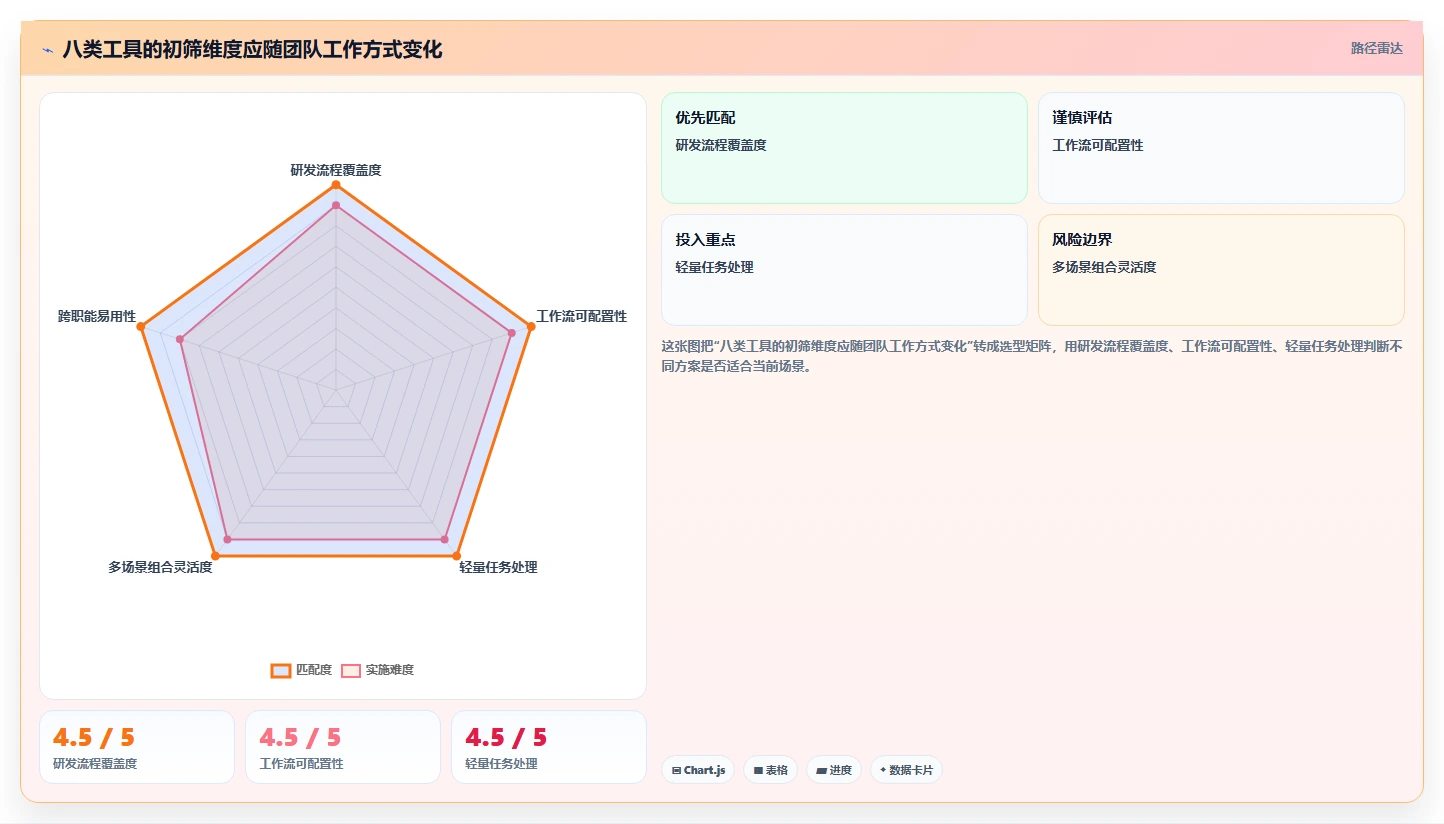The height and width of the screenshot is (824, 1444).
Task: Click the description paragraph under the cards
Action: 1032,356
